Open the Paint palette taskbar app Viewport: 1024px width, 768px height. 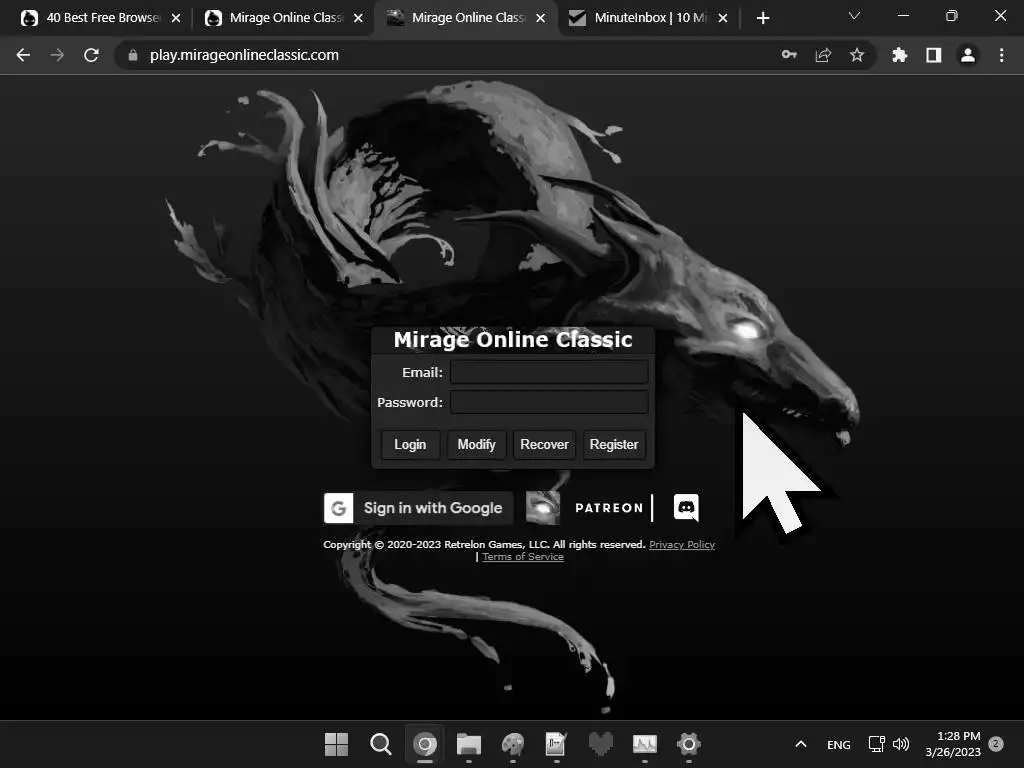click(x=513, y=744)
